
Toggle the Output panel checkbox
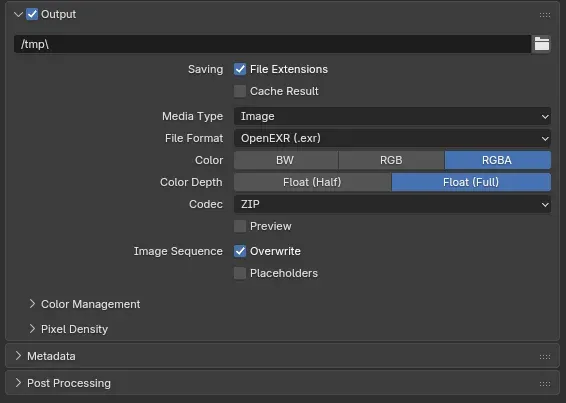click(32, 14)
